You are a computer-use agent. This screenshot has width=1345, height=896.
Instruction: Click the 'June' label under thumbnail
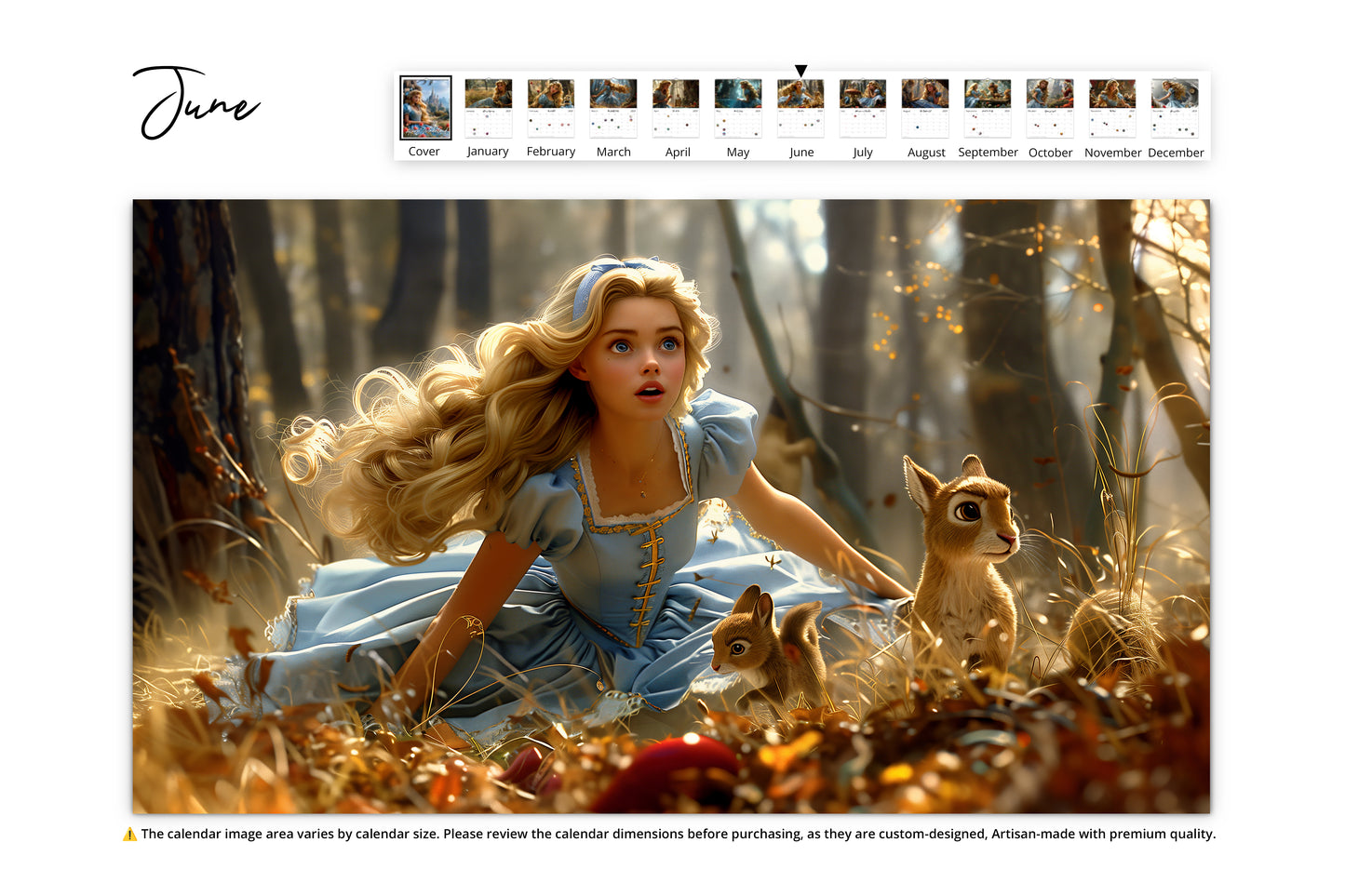801,153
